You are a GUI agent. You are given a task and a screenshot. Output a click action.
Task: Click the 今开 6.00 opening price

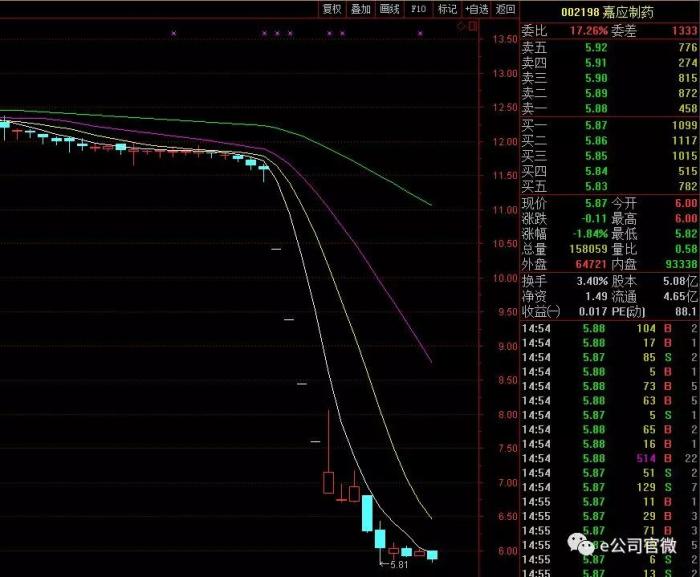click(x=686, y=203)
